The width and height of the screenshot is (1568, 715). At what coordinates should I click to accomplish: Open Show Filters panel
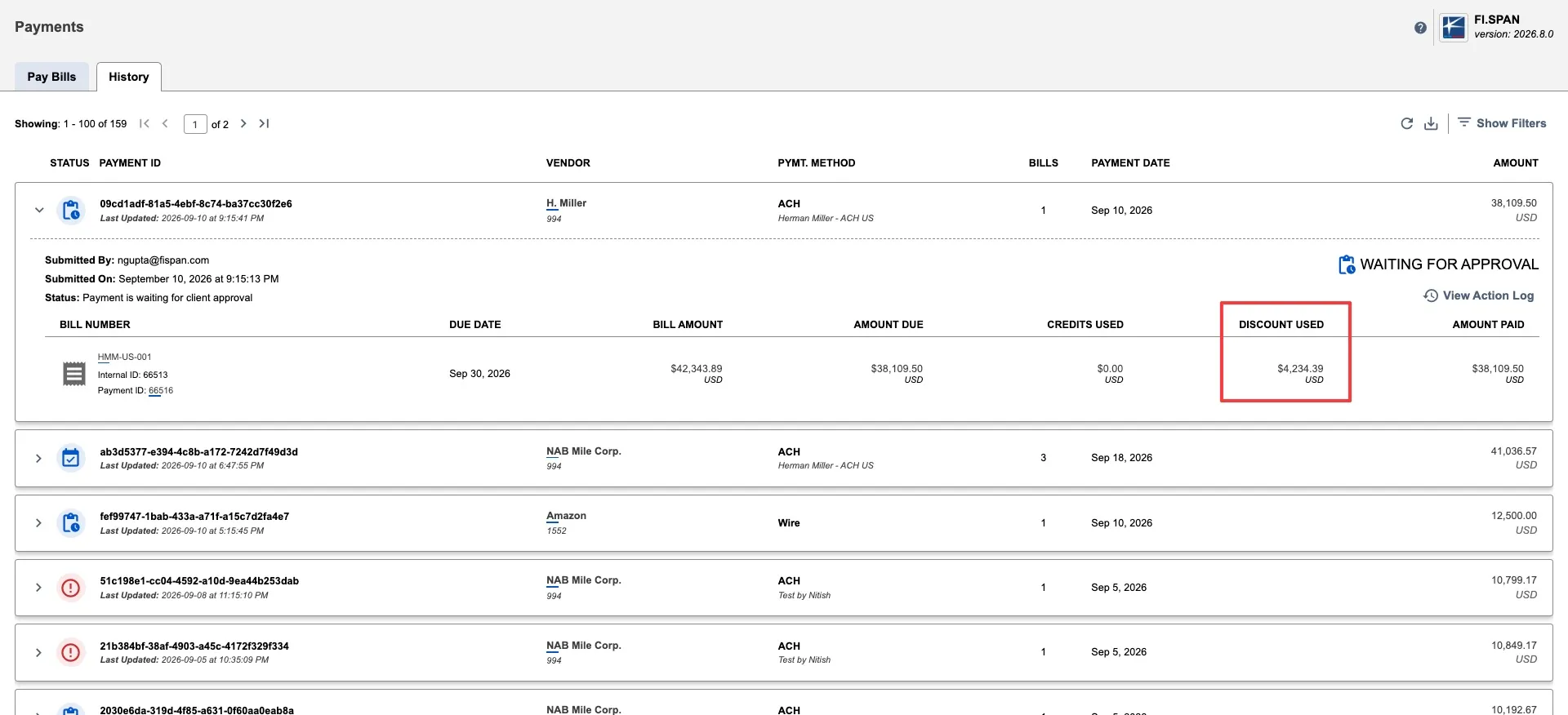(1502, 123)
